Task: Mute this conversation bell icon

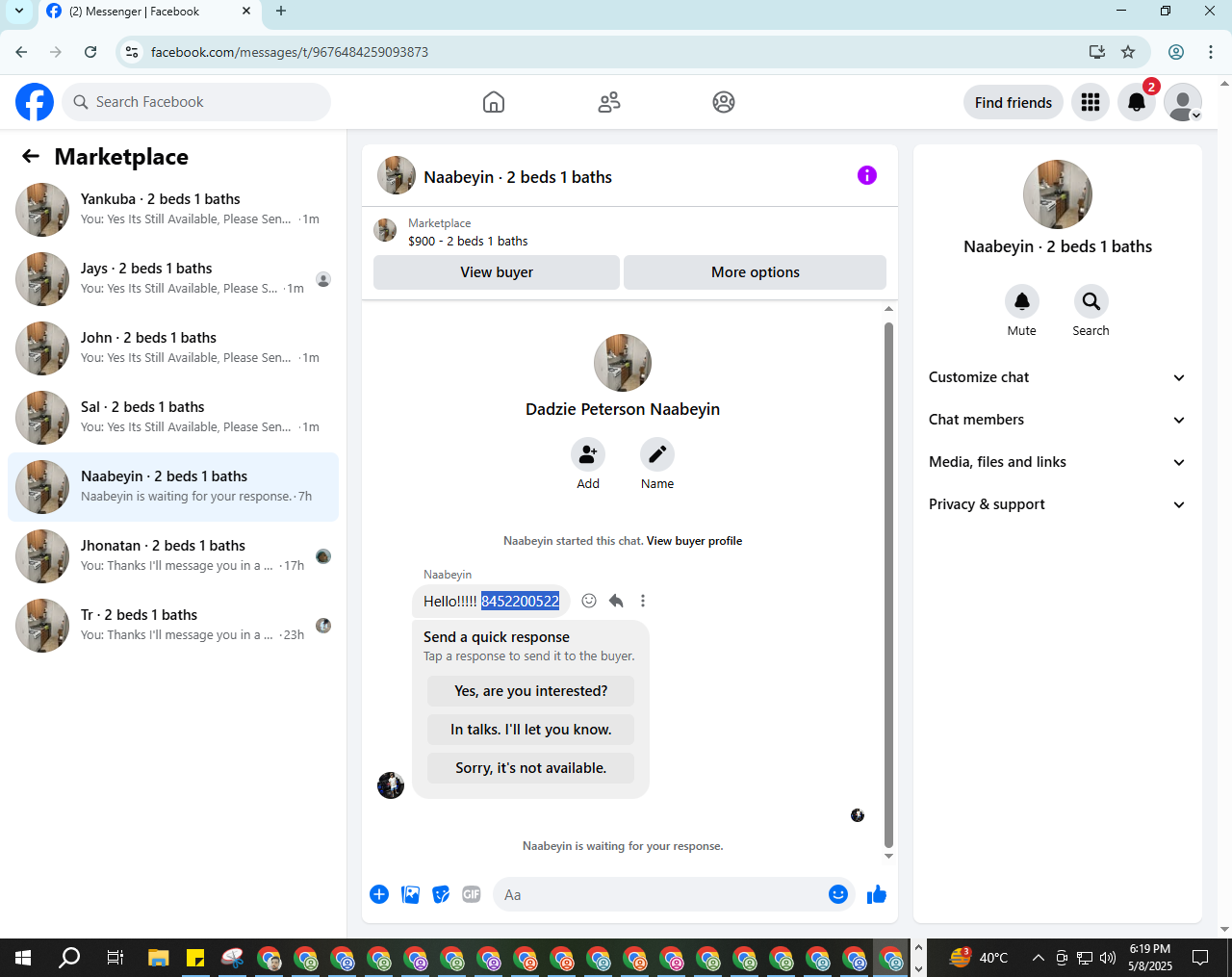Action: pos(1022,301)
